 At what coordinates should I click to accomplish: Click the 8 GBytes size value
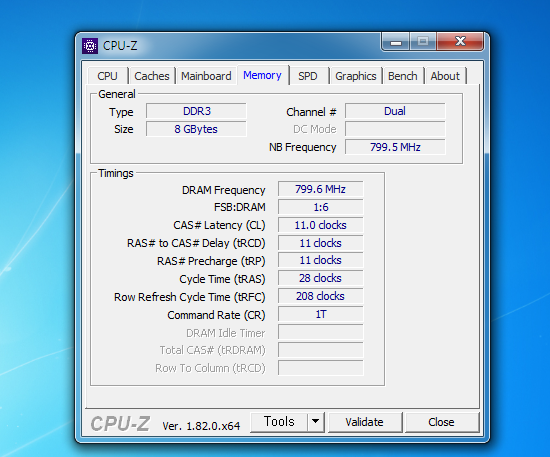click(196, 129)
